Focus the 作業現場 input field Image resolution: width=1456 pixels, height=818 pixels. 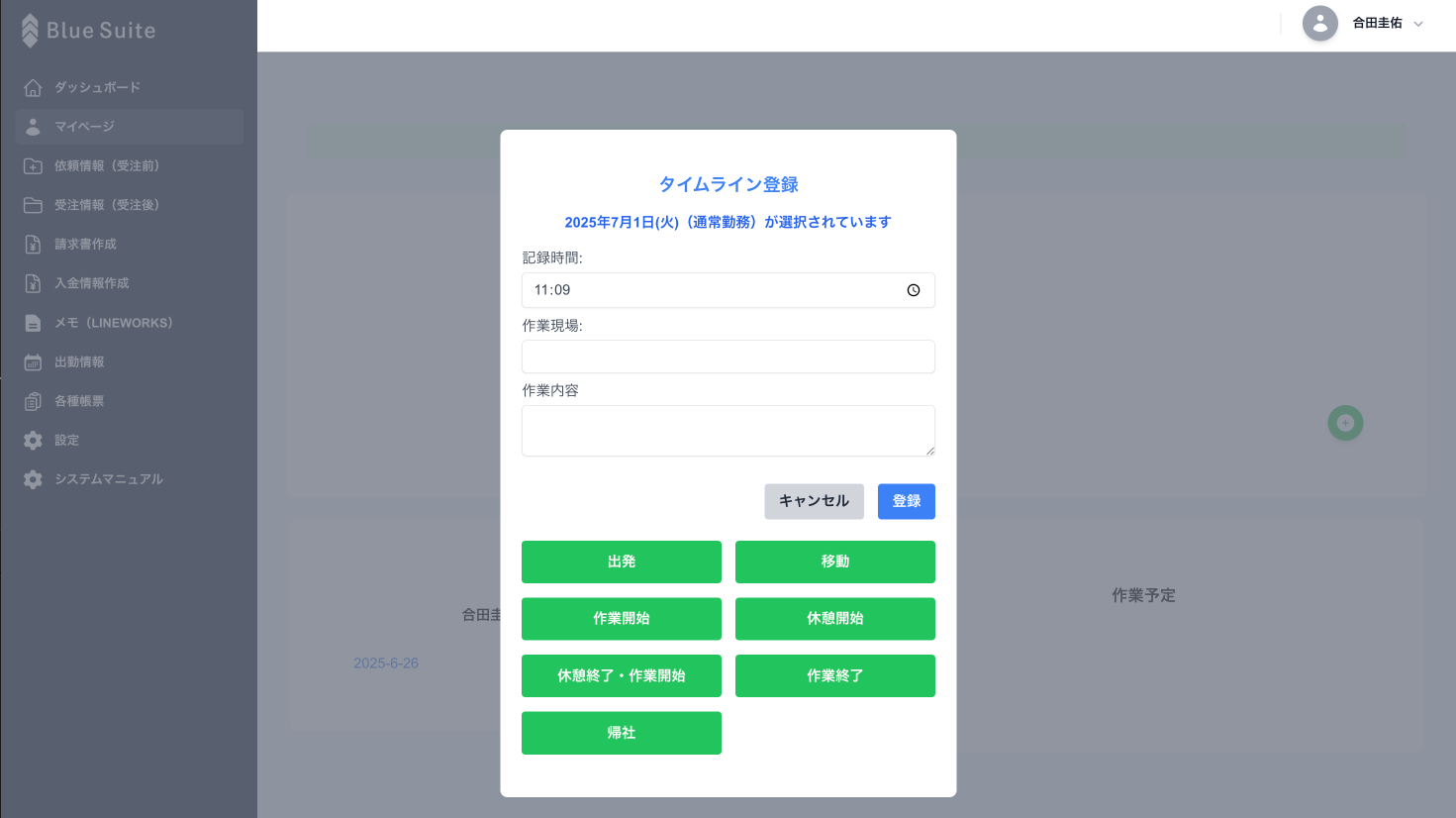(x=728, y=357)
